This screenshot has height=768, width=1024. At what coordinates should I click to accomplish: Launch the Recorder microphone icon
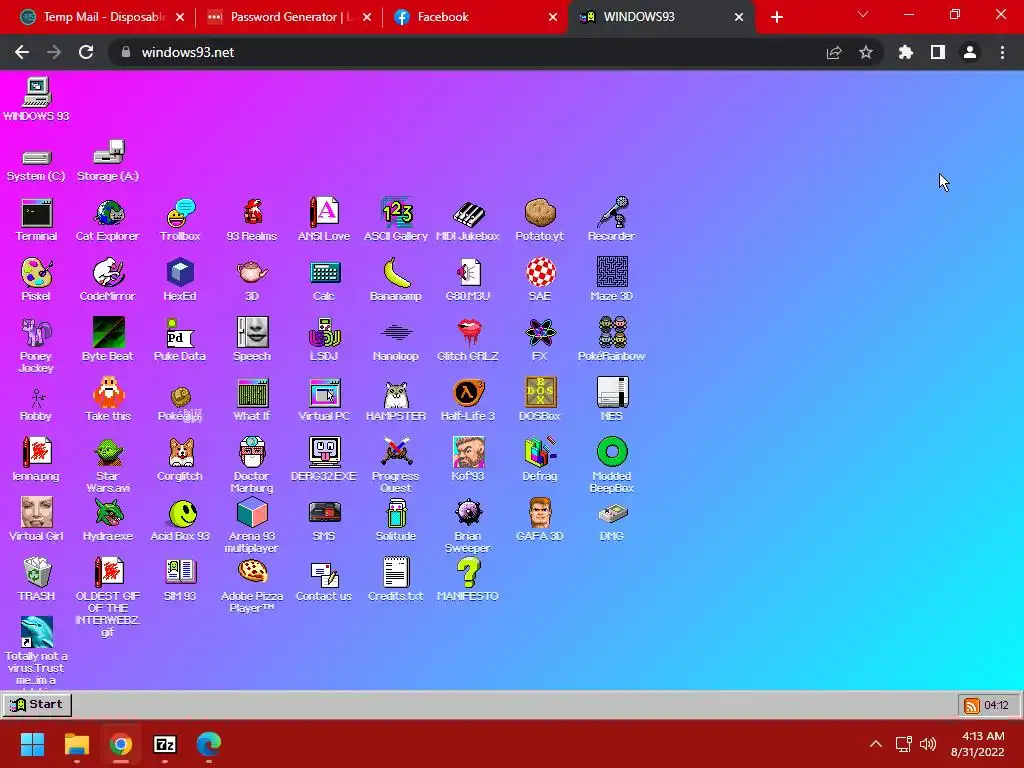(611, 219)
